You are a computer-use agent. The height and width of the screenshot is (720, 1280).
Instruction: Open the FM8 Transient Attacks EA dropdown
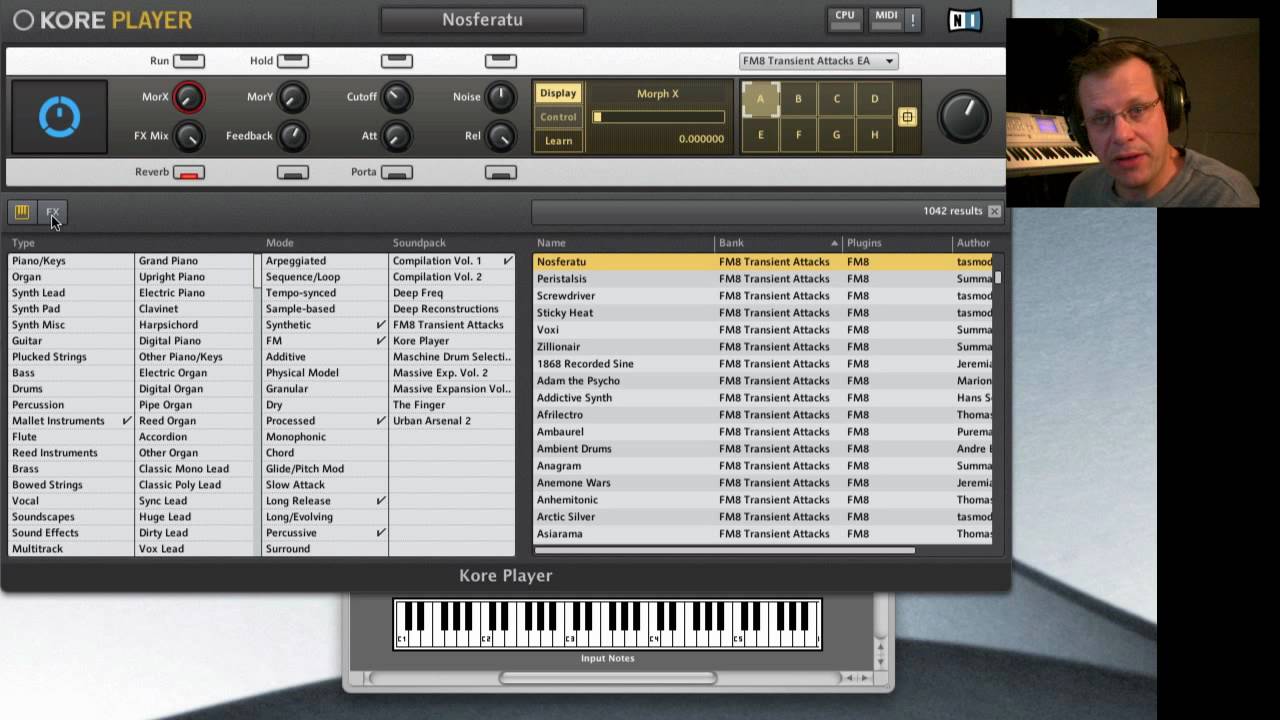click(817, 61)
